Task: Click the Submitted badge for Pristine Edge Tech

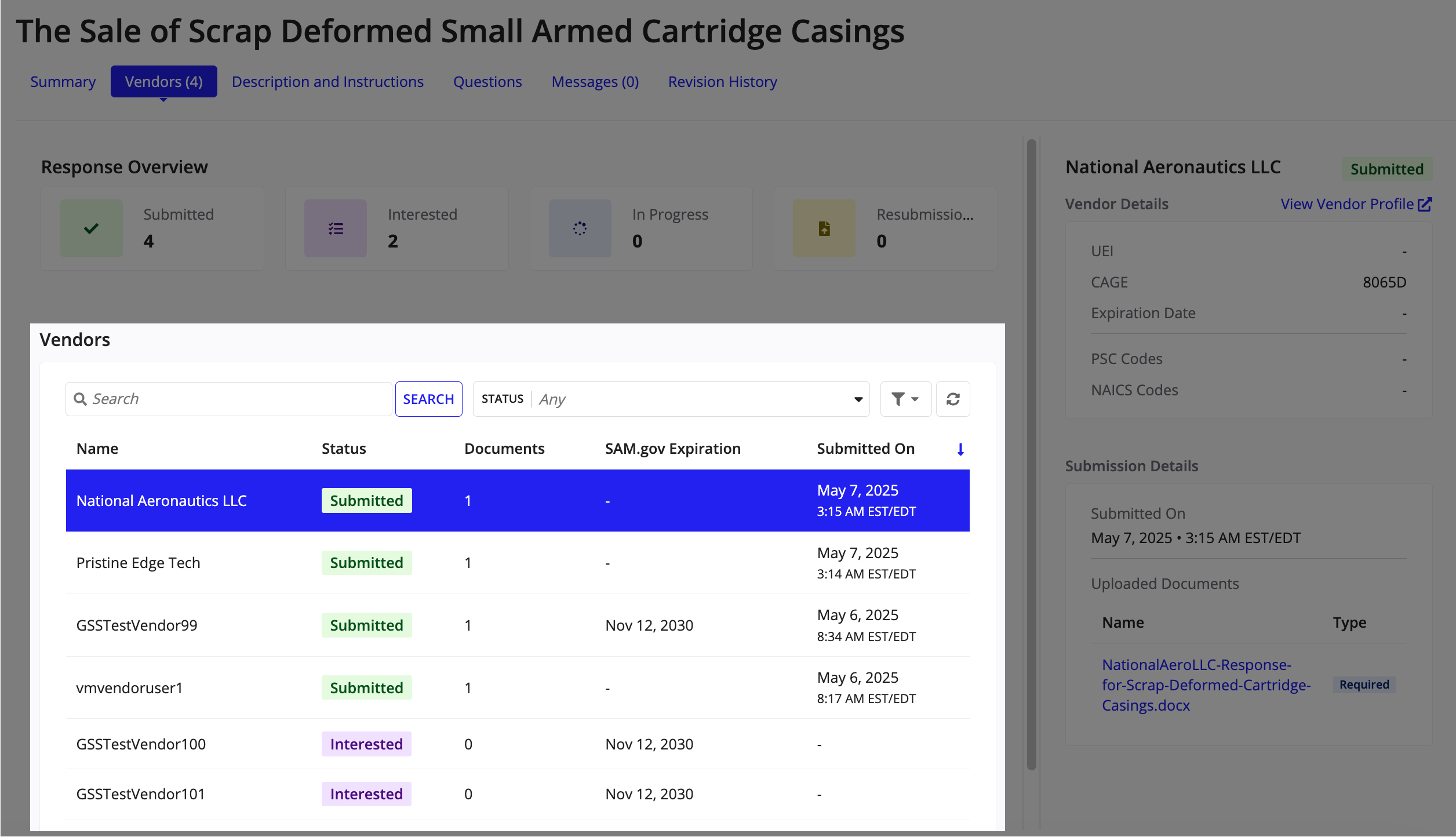Action: click(367, 563)
